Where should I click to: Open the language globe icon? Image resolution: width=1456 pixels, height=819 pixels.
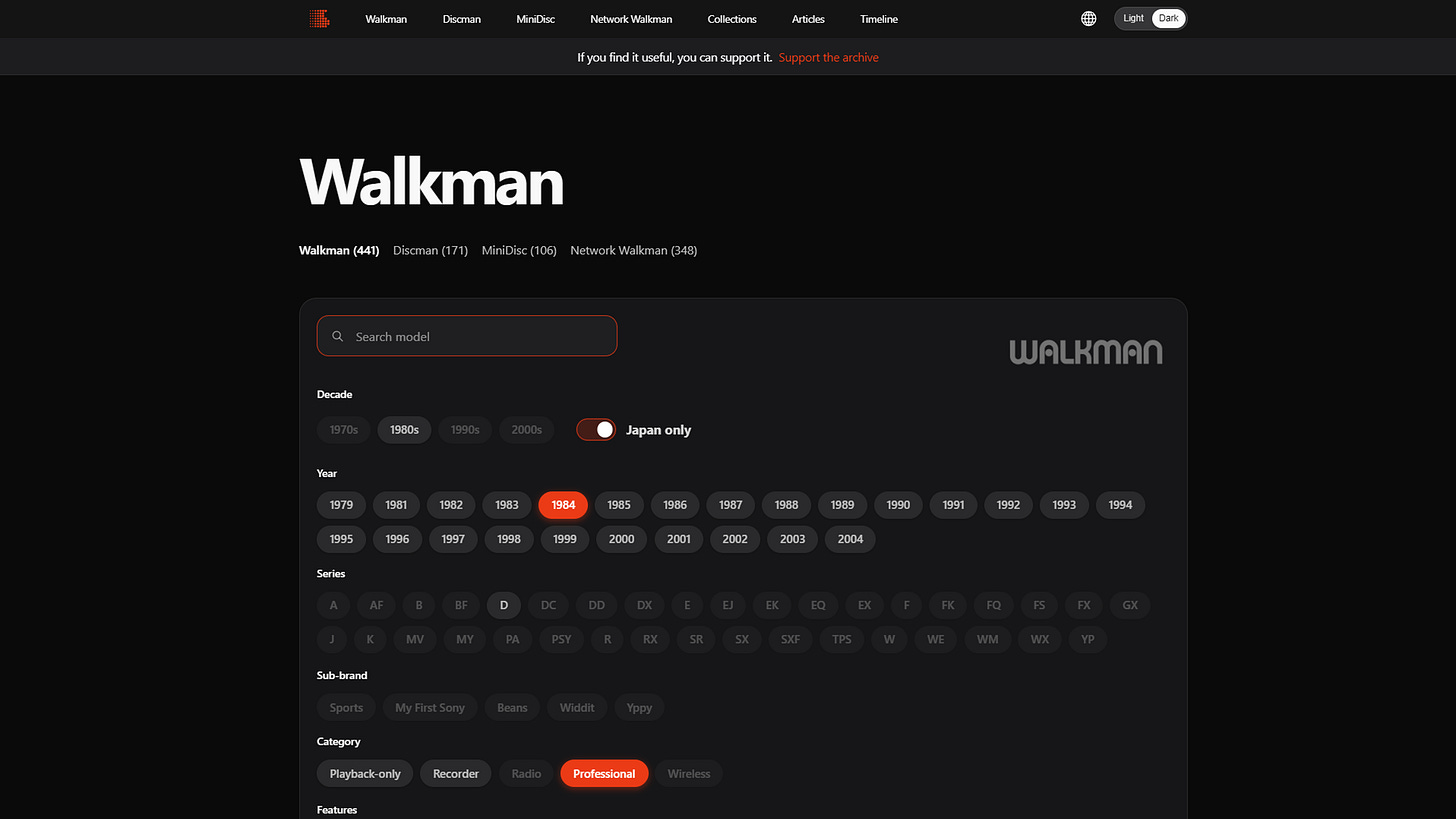click(1089, 19)
